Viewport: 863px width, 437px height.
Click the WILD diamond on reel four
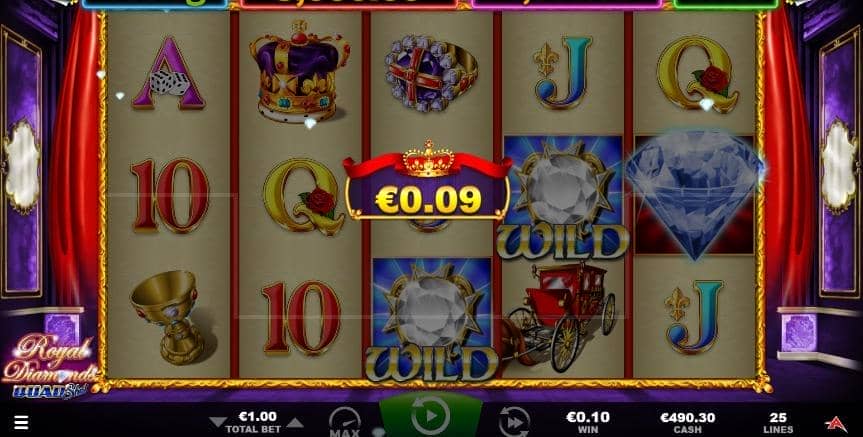(563, 197)
